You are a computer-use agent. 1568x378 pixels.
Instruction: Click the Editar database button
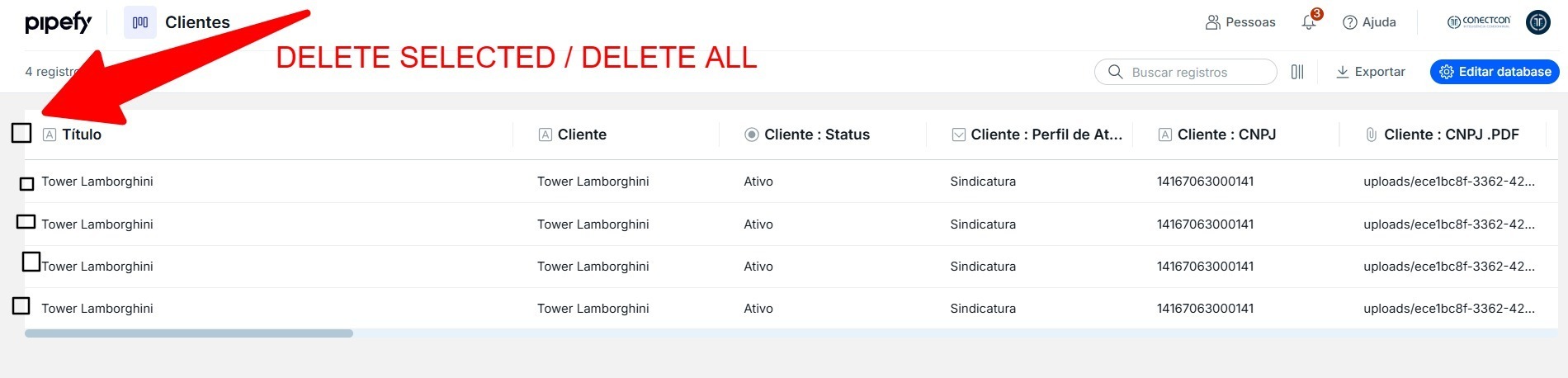[1495, 72]
